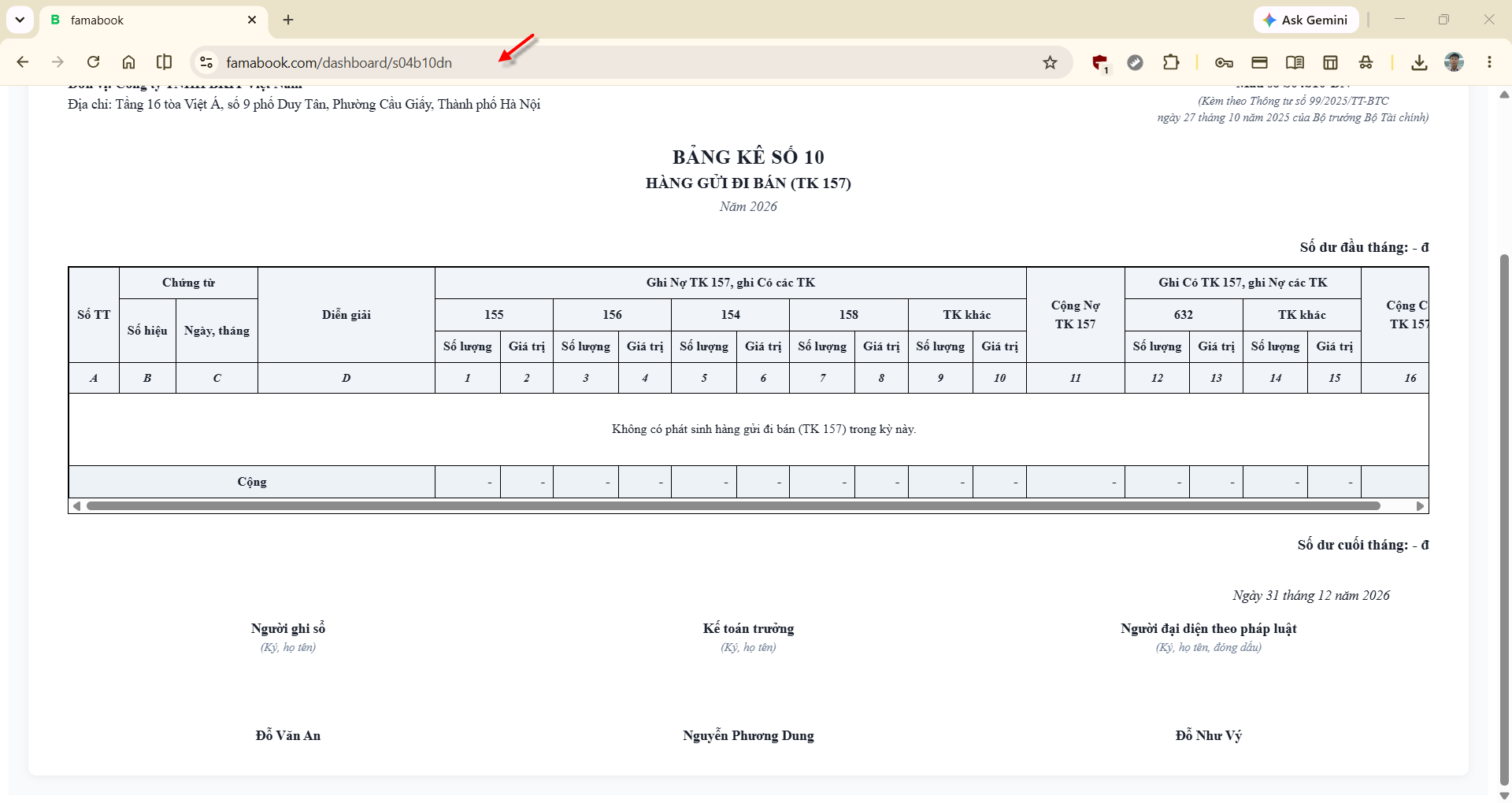Viewport: 1512px width, 803px height.
Task: Expand the tab search dropdown
Action: click(x=20, y=20)
